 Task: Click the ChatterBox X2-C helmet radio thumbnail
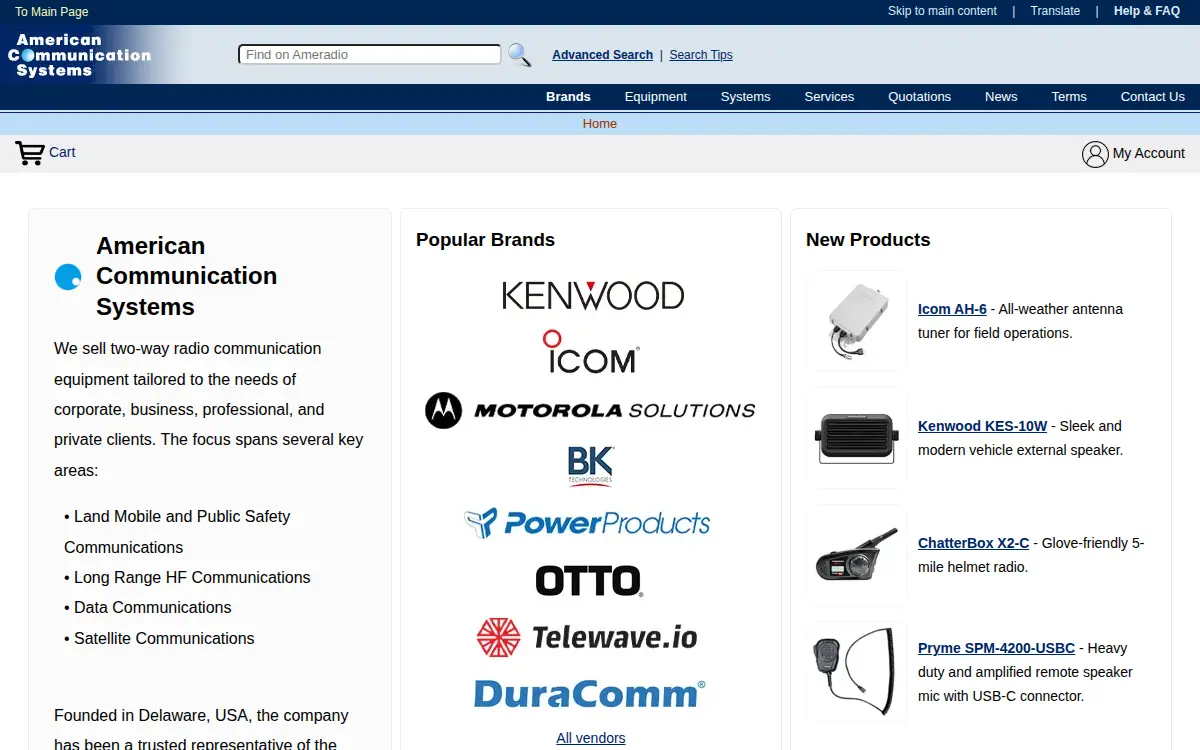(856, 555)
